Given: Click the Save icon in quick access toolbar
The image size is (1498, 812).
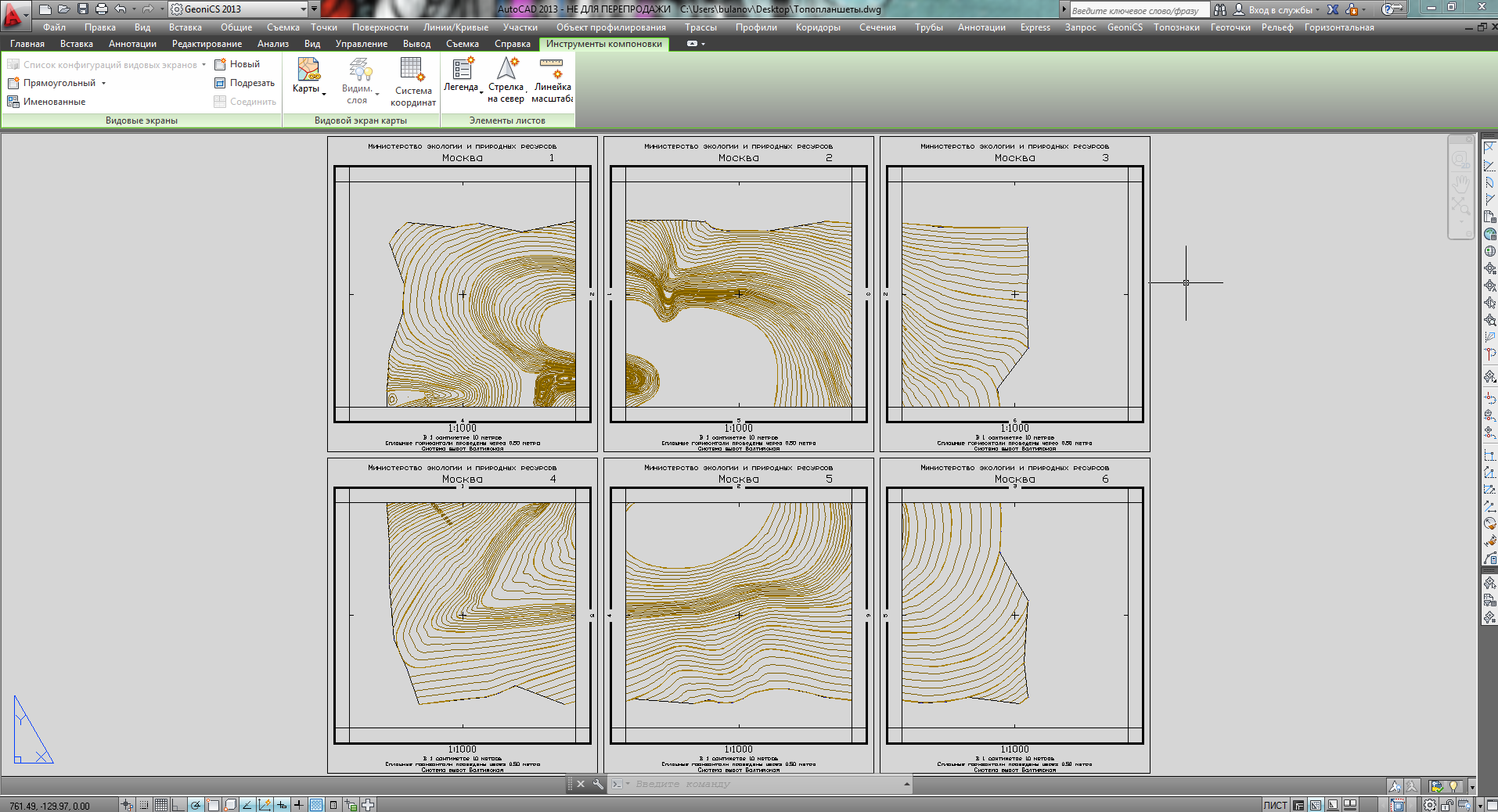Looking at the screenshot, I should pyautogui.click(x=83, y=9).
